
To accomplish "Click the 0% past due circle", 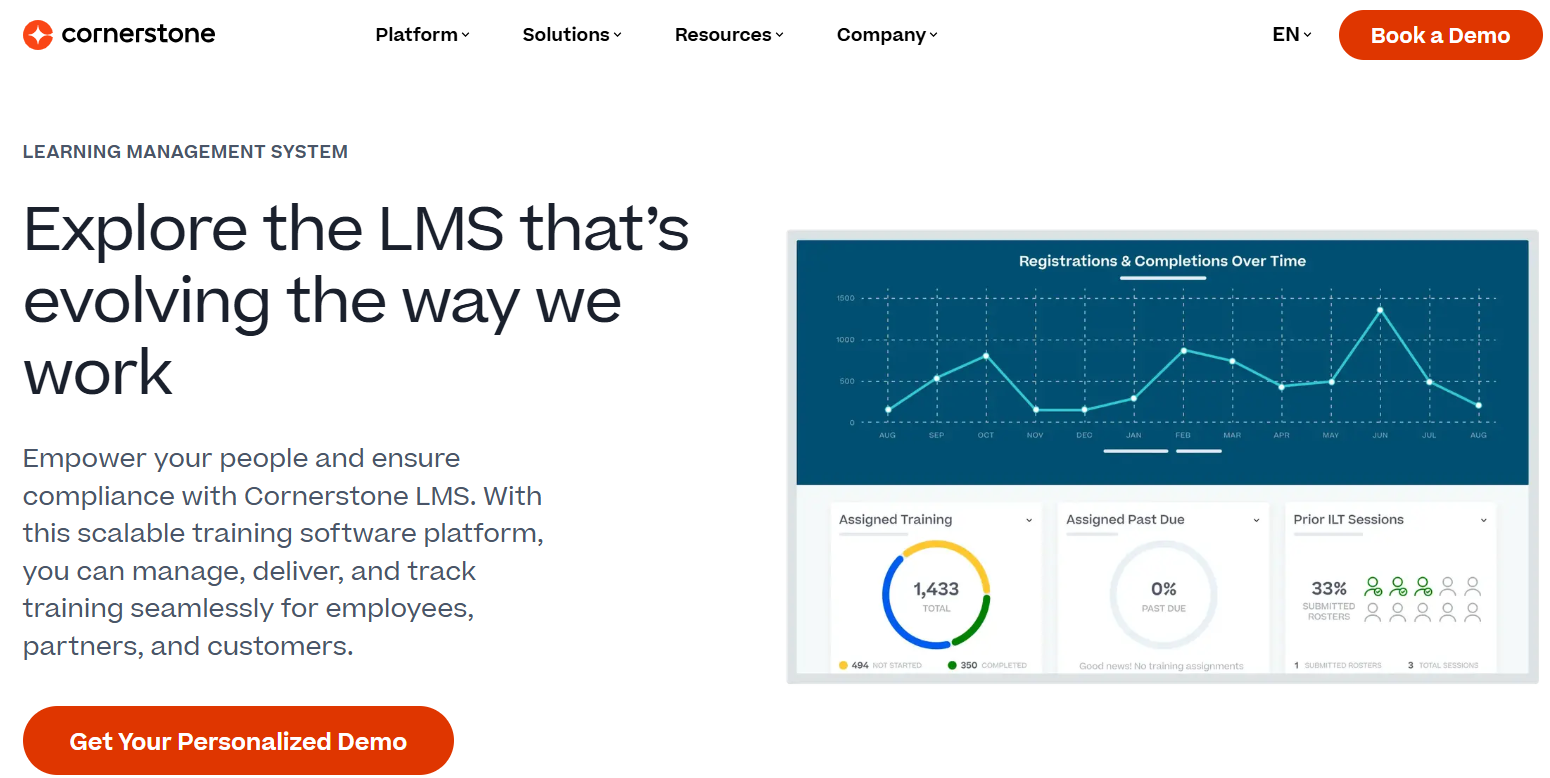I will pos(1163,595).
